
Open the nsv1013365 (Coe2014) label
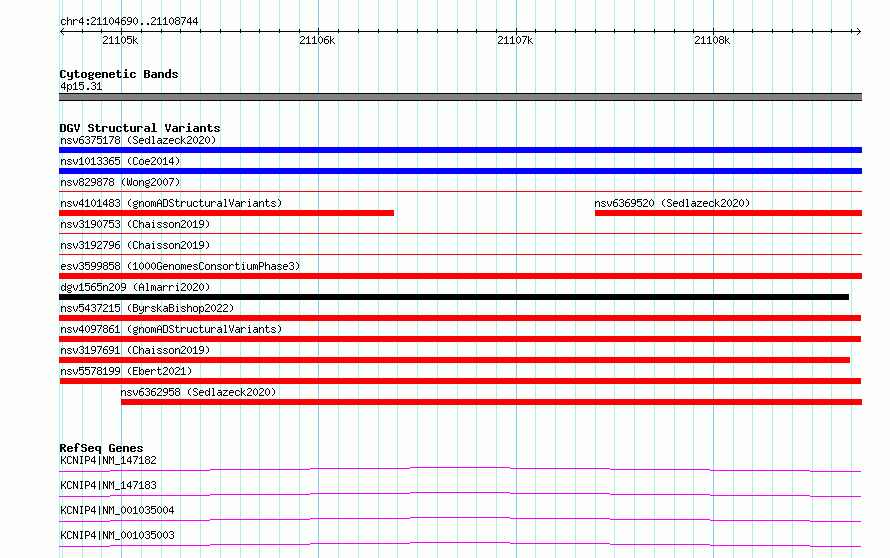pos(120,161)
